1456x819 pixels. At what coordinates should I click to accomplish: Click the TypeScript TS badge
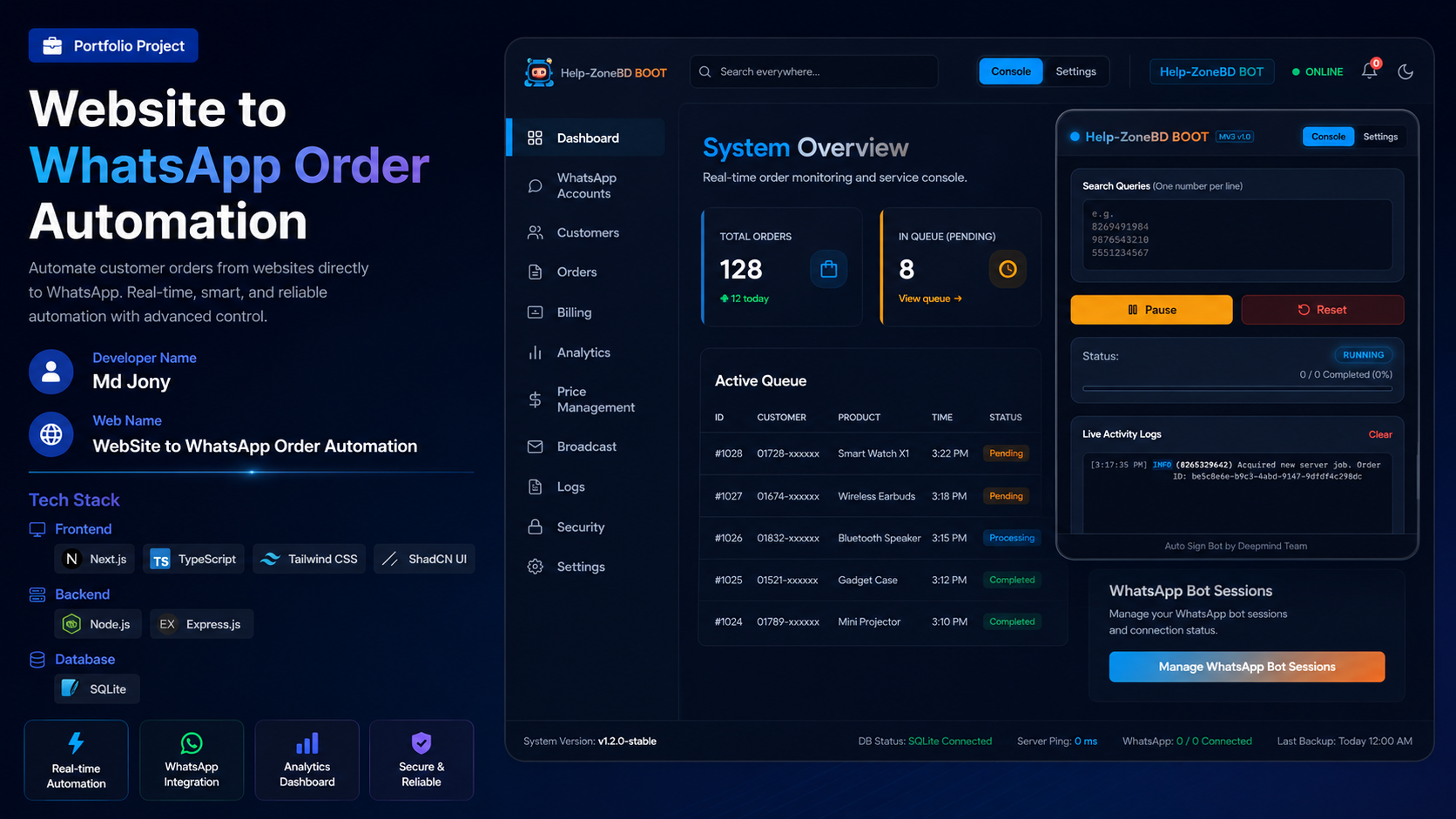click(194, 559)
